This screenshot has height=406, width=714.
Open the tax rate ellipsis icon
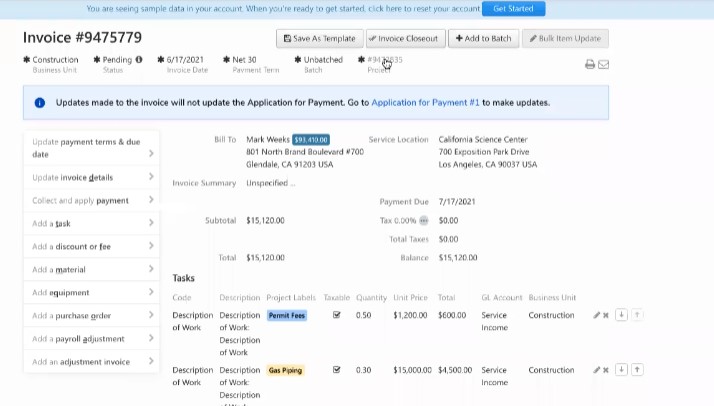pos(423,221)
